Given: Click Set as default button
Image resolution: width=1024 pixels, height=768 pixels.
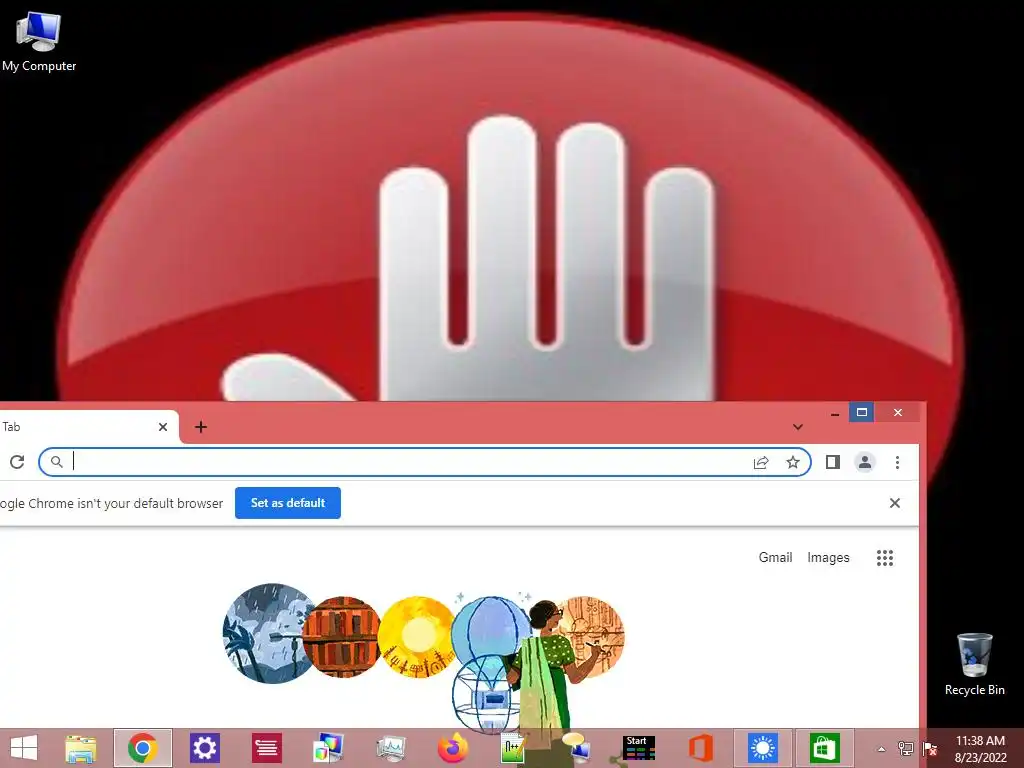Looking at the screenshot, I should (288, 503).
